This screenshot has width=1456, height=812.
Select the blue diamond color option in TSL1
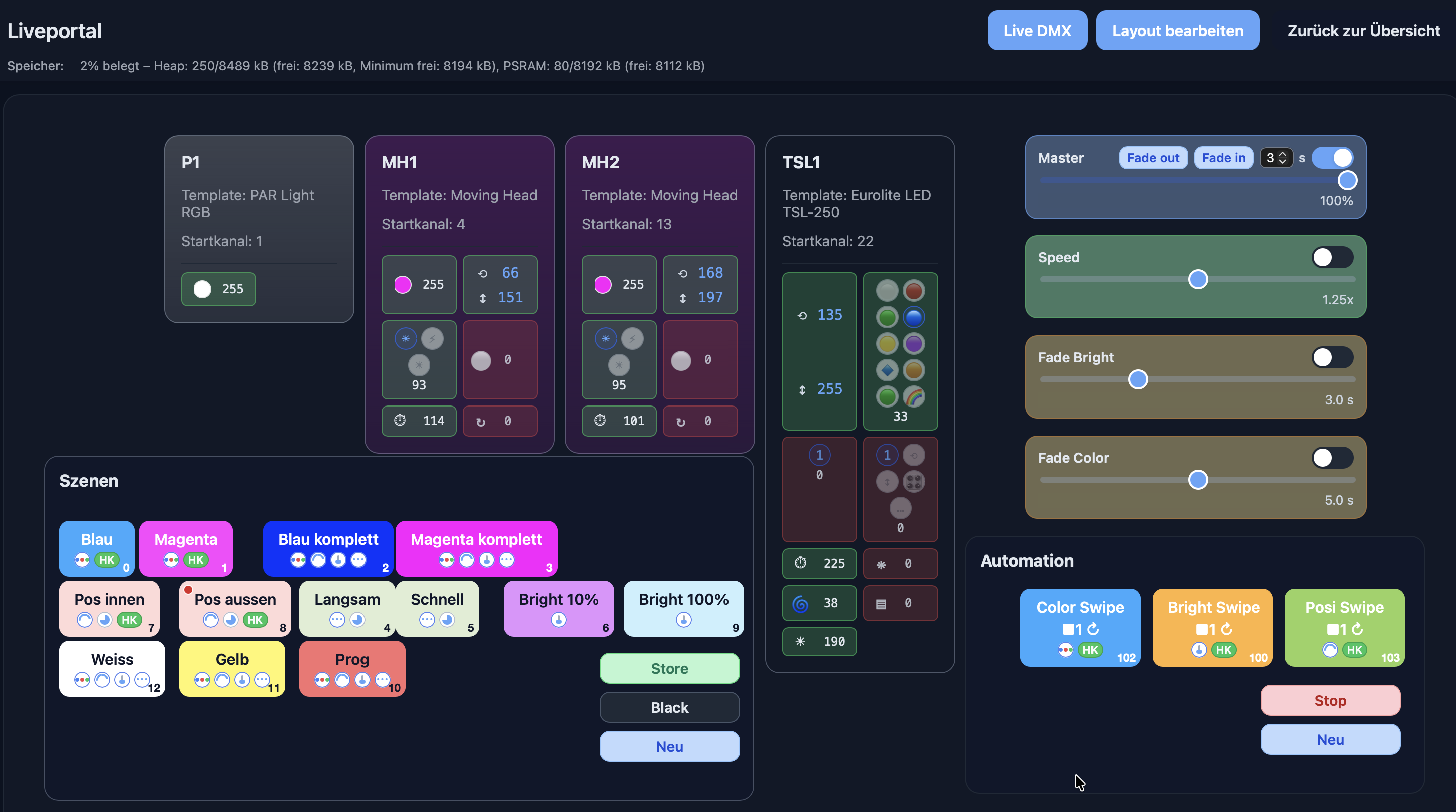tap(887, 370)
